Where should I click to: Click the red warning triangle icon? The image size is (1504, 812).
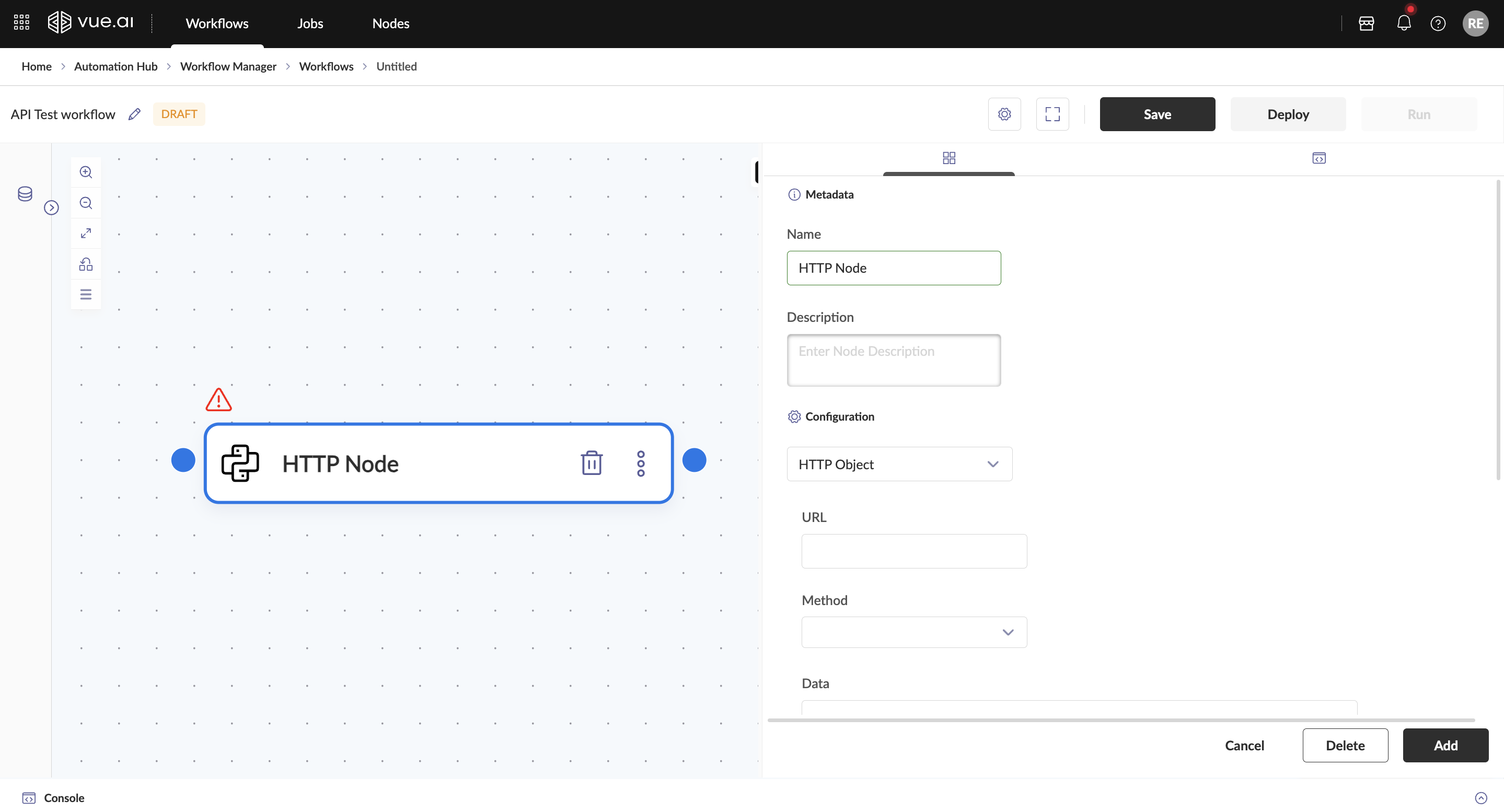coord(218,400)
